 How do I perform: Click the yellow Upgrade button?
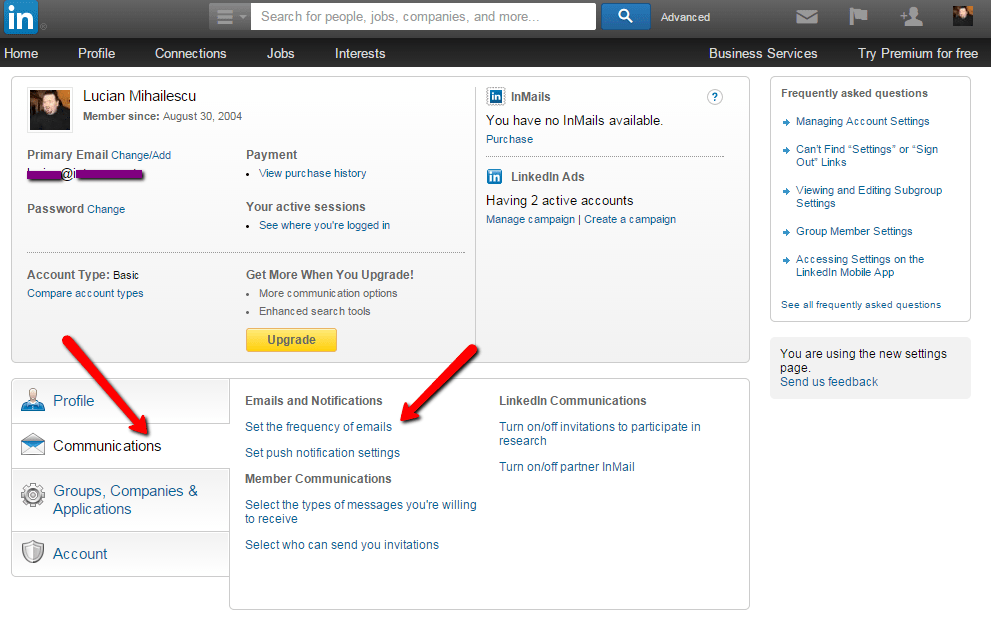pos(291,340)
